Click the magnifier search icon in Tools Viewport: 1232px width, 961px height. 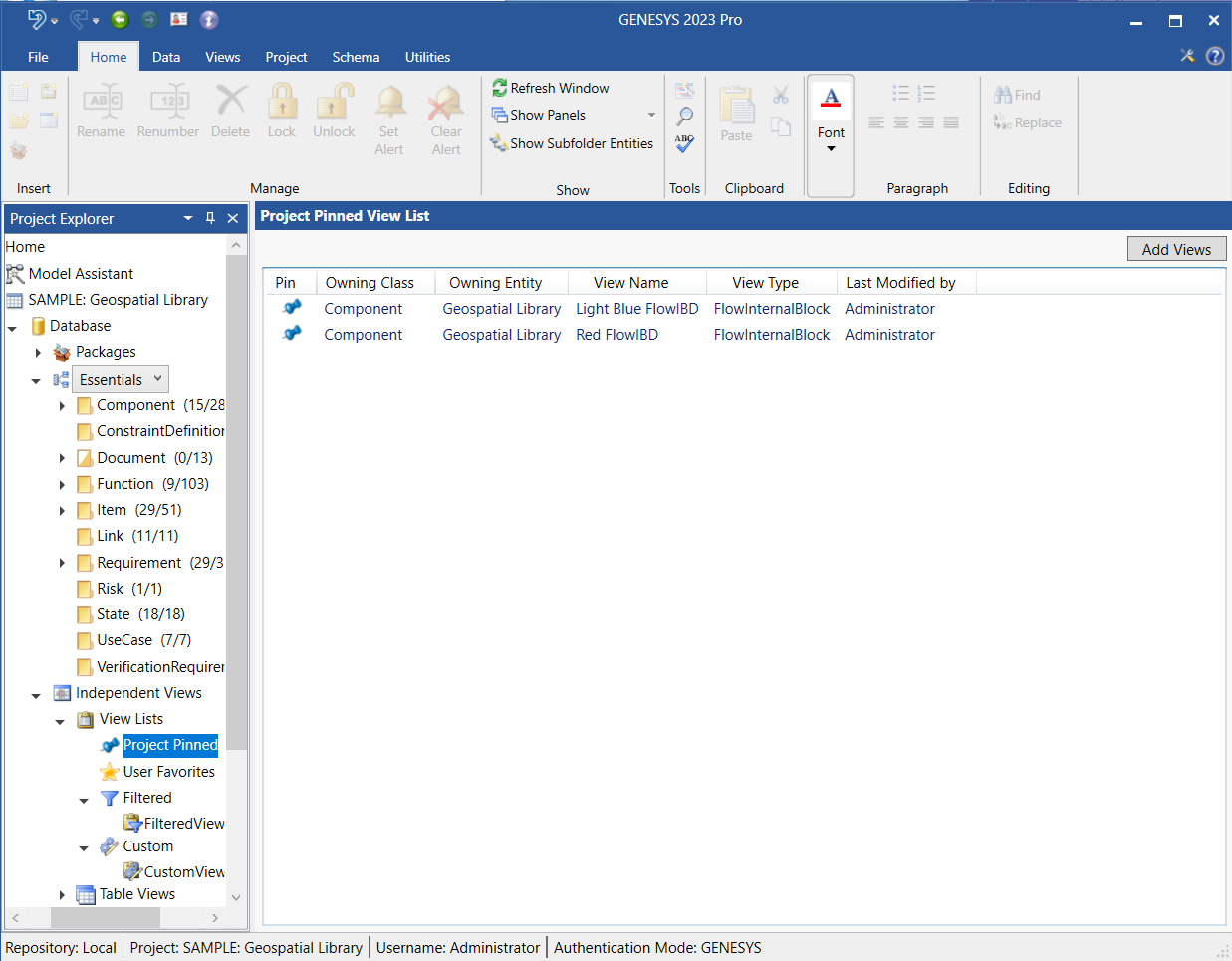click(x=684, y=117)
